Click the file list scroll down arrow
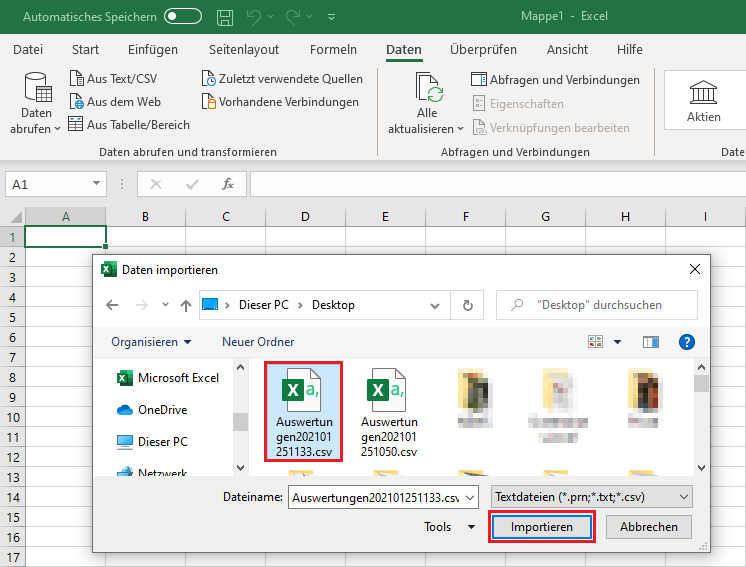The image size is (746, 567). pos(701,468)
